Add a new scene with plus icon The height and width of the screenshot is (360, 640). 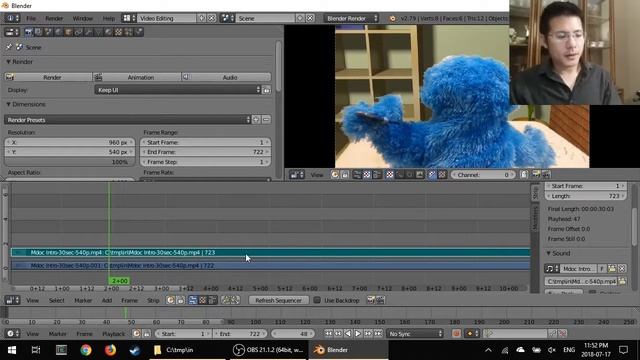[300, 18]
